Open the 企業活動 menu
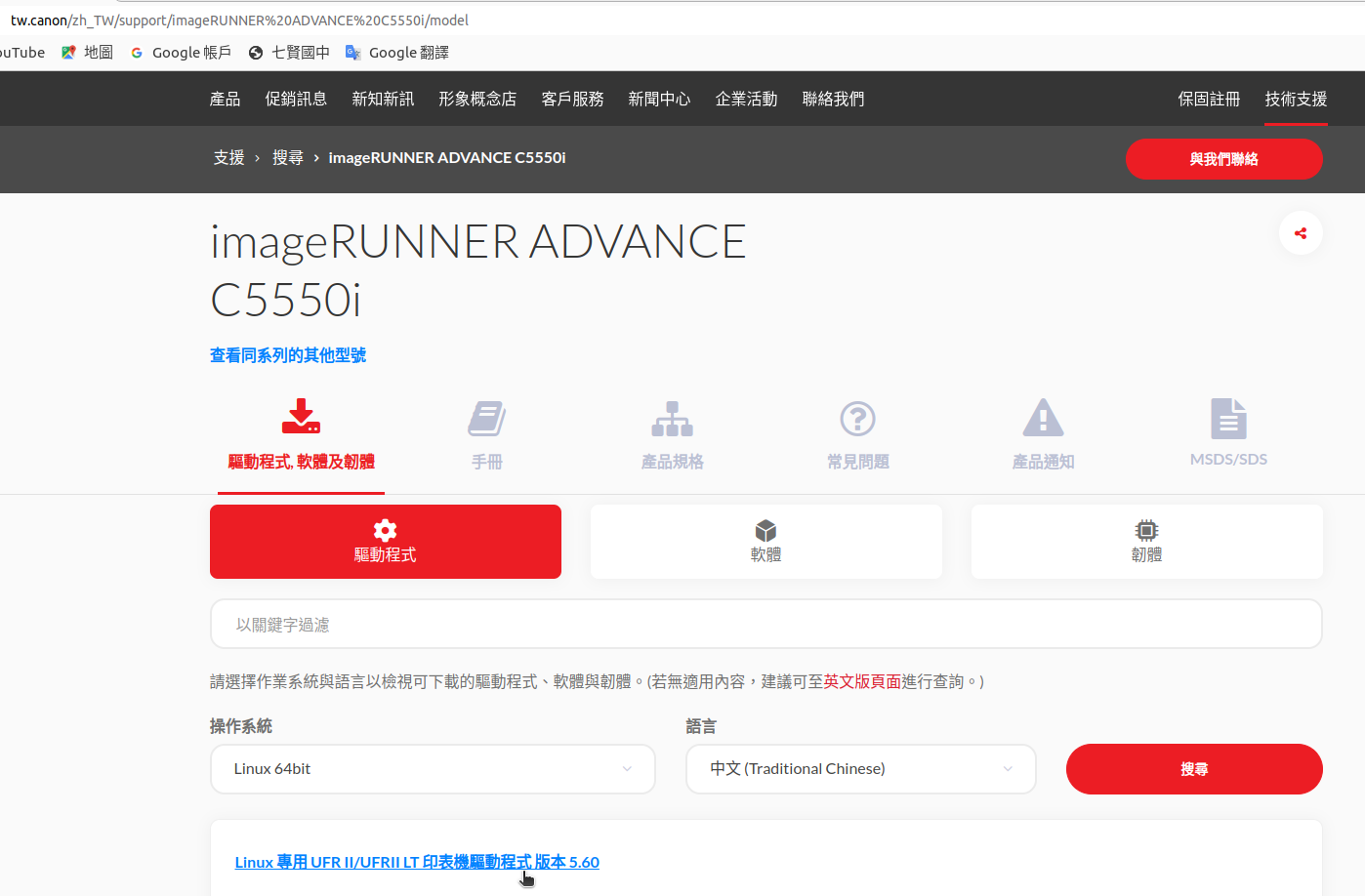Screen dimensions: 1365x896 coord(746,99)
